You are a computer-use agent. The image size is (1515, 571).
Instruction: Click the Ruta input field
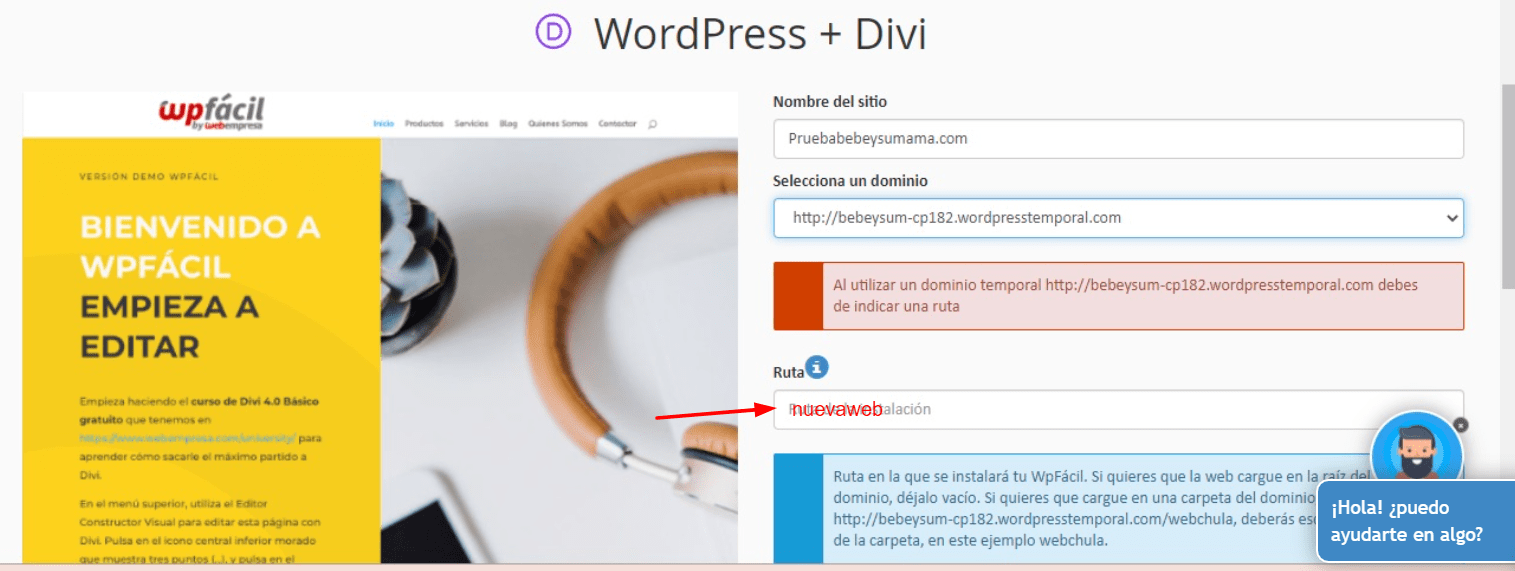[1118, 409]
